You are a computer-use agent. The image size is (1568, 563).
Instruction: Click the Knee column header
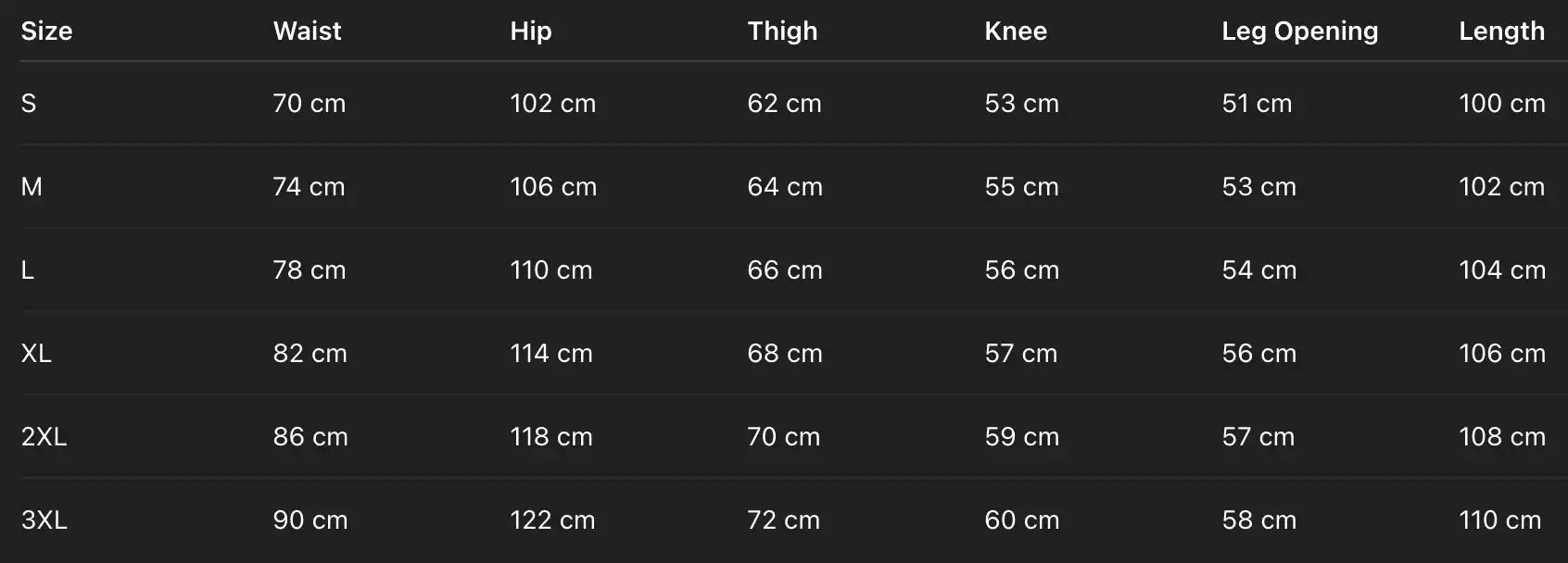[1016, 31]
